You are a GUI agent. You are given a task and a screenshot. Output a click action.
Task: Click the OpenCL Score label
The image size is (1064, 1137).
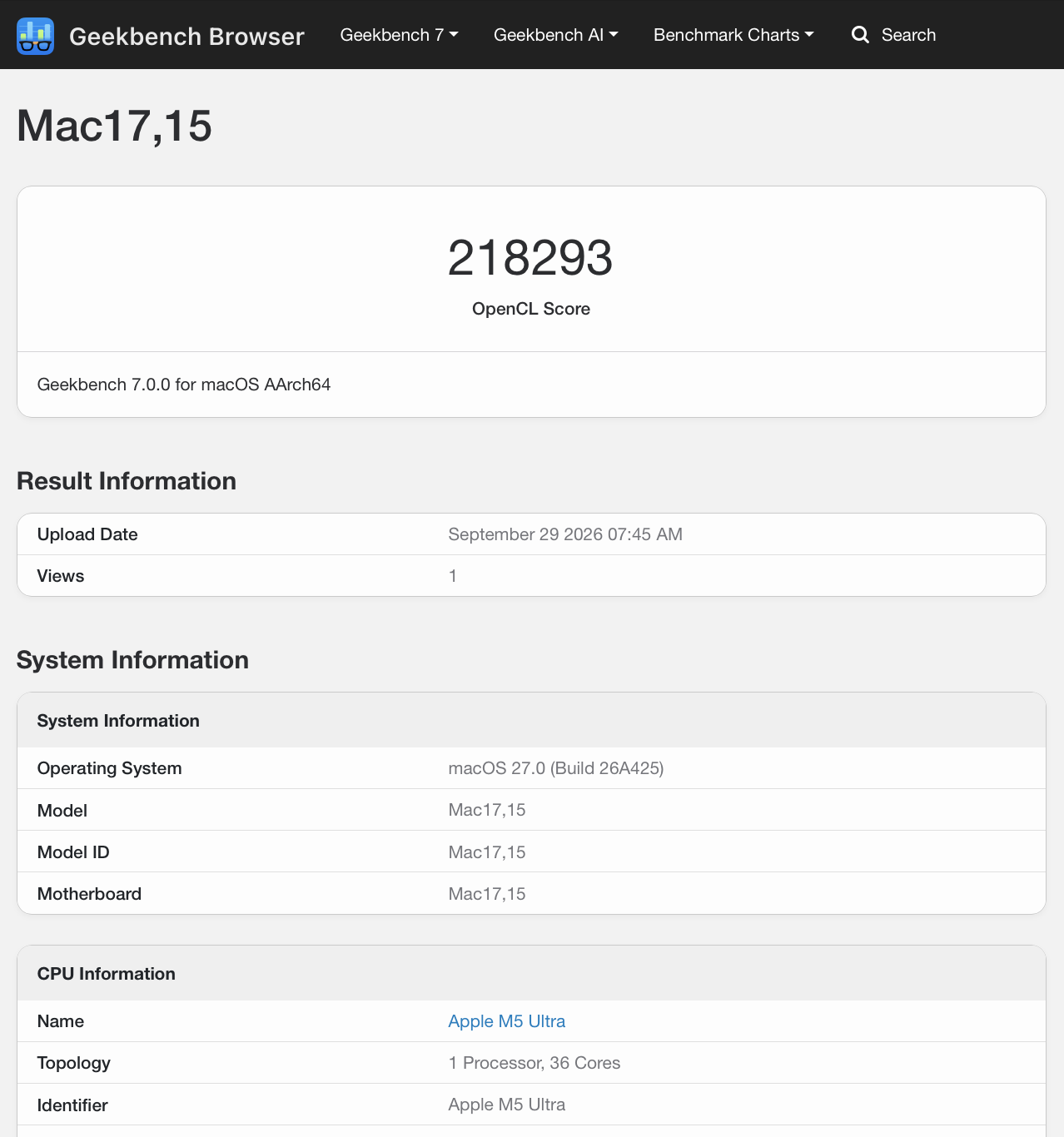pyautogui.click(x=531, y=309)
